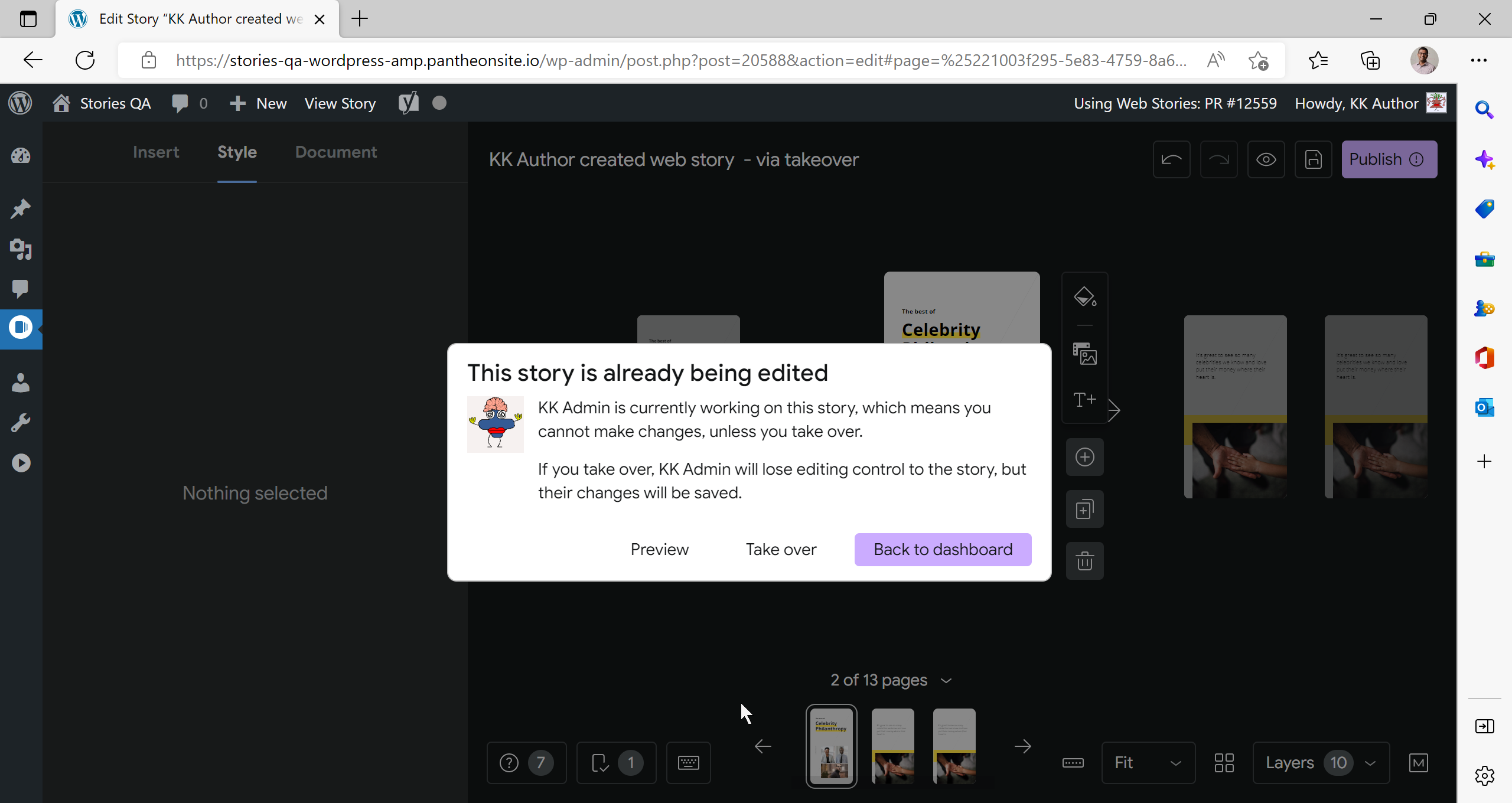Click the insert text T+ icon
The width and height of the screenshot is (1512, 803).
(x=1085, y=400)
